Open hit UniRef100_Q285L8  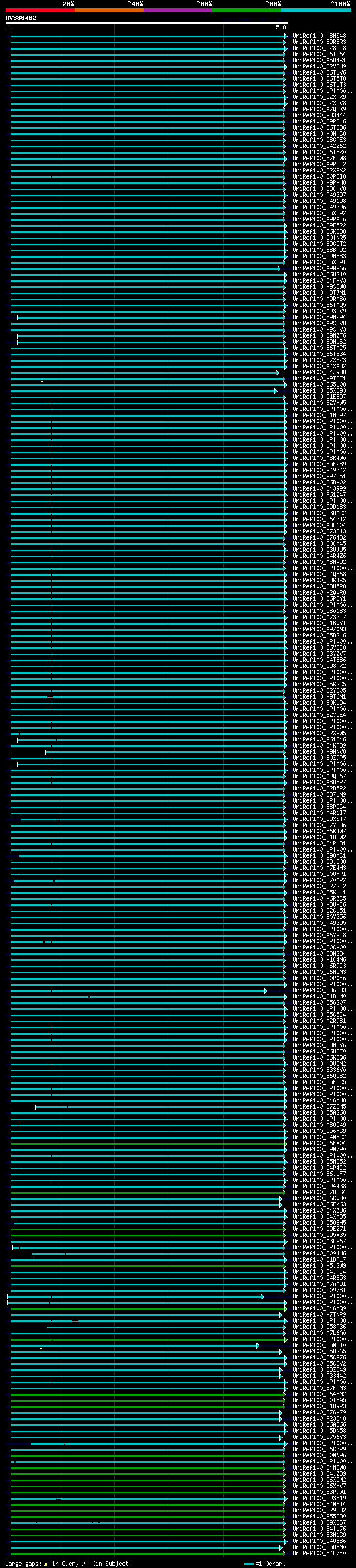tap(319, 48)
